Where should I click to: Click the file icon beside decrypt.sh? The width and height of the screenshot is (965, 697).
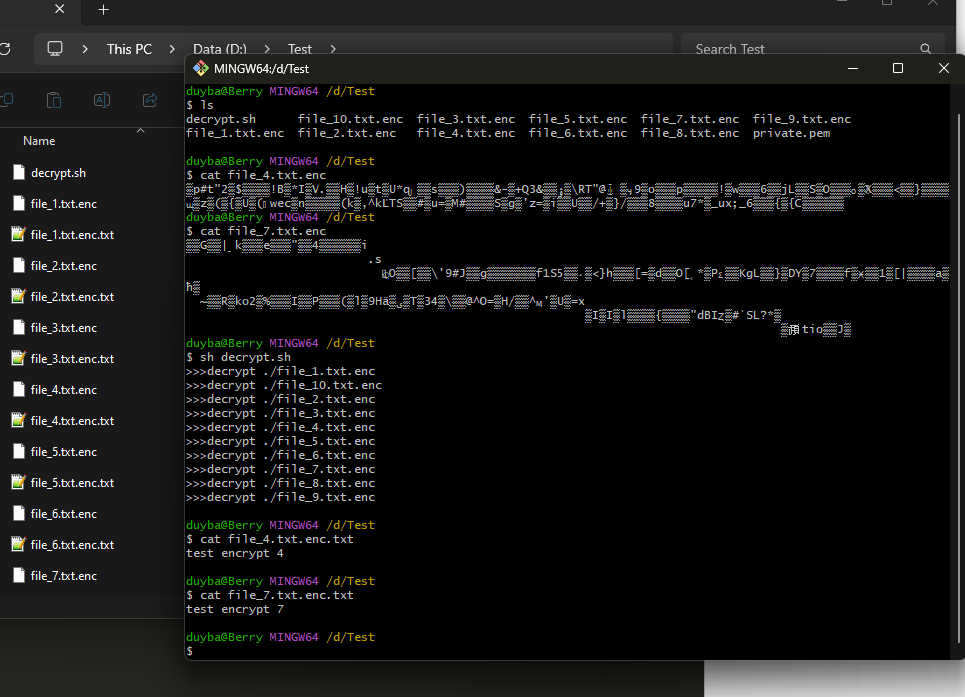19,173
